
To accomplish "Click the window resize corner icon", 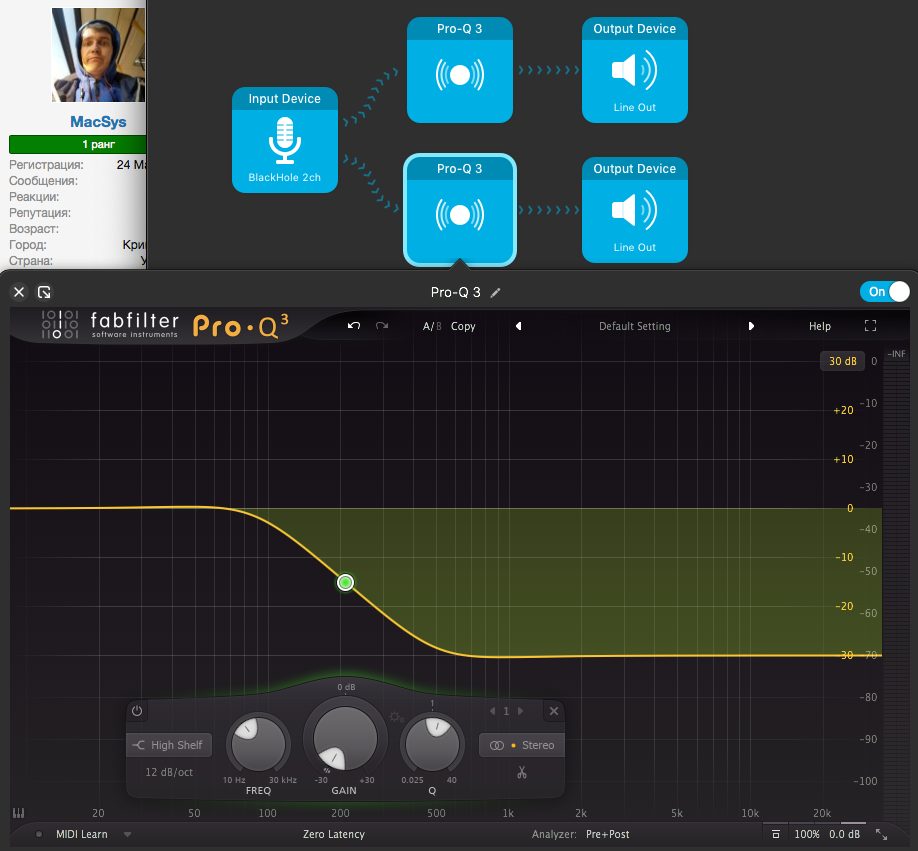I will pos(882,835).
